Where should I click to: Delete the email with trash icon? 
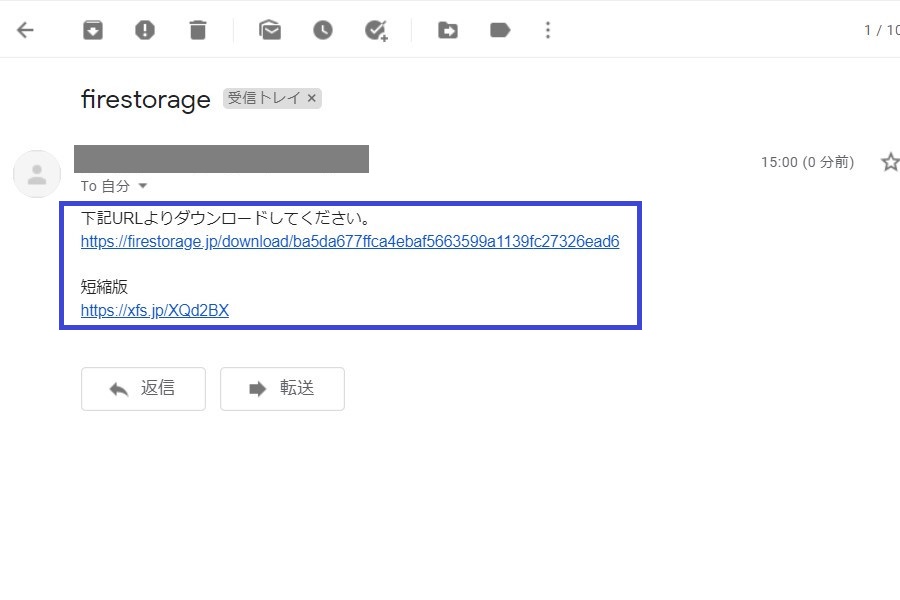pyautogui.click(x=198, y=30)
